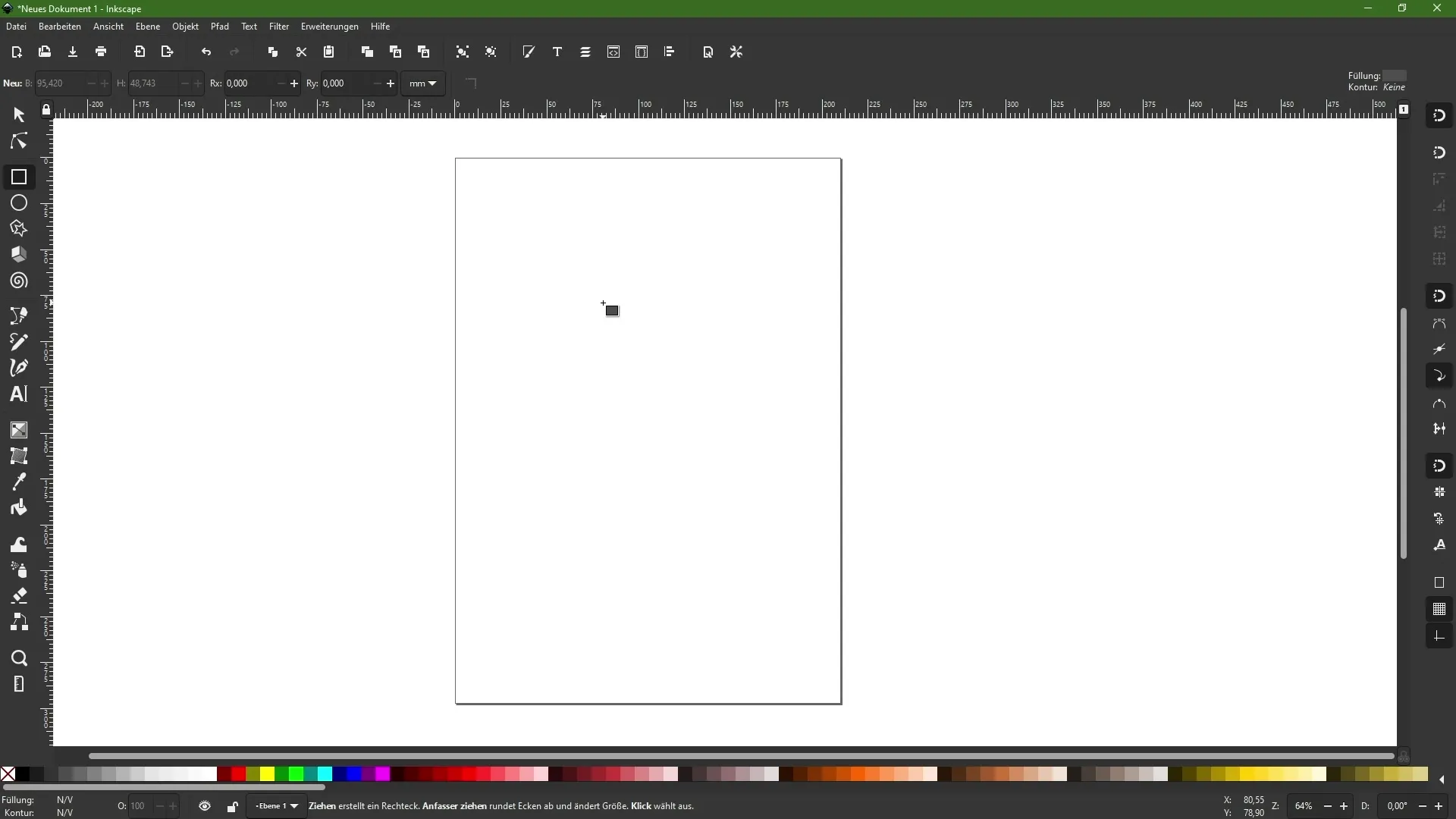Toggle snapping to guides
1456x819 pixels.
click(x=1439, y=636)
